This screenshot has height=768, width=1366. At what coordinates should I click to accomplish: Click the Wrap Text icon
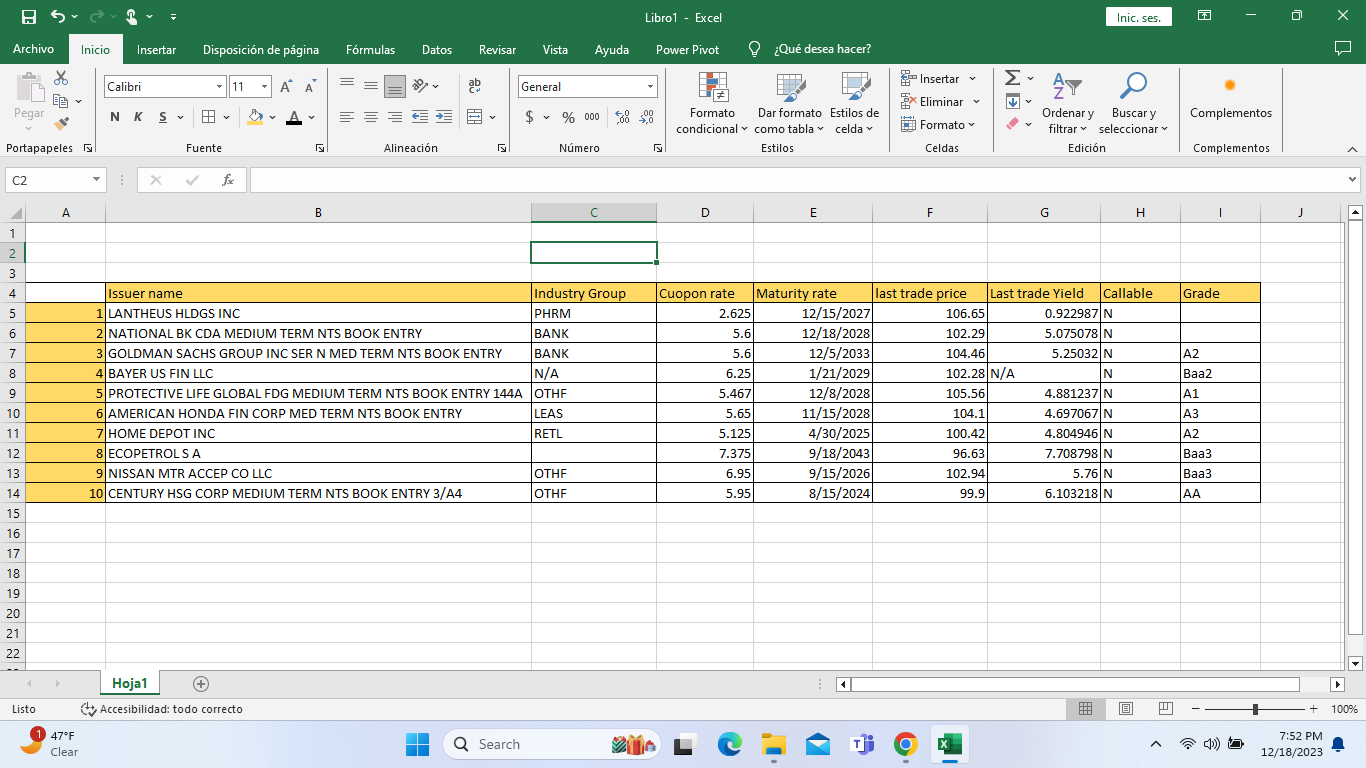click(x=475, y=86)
